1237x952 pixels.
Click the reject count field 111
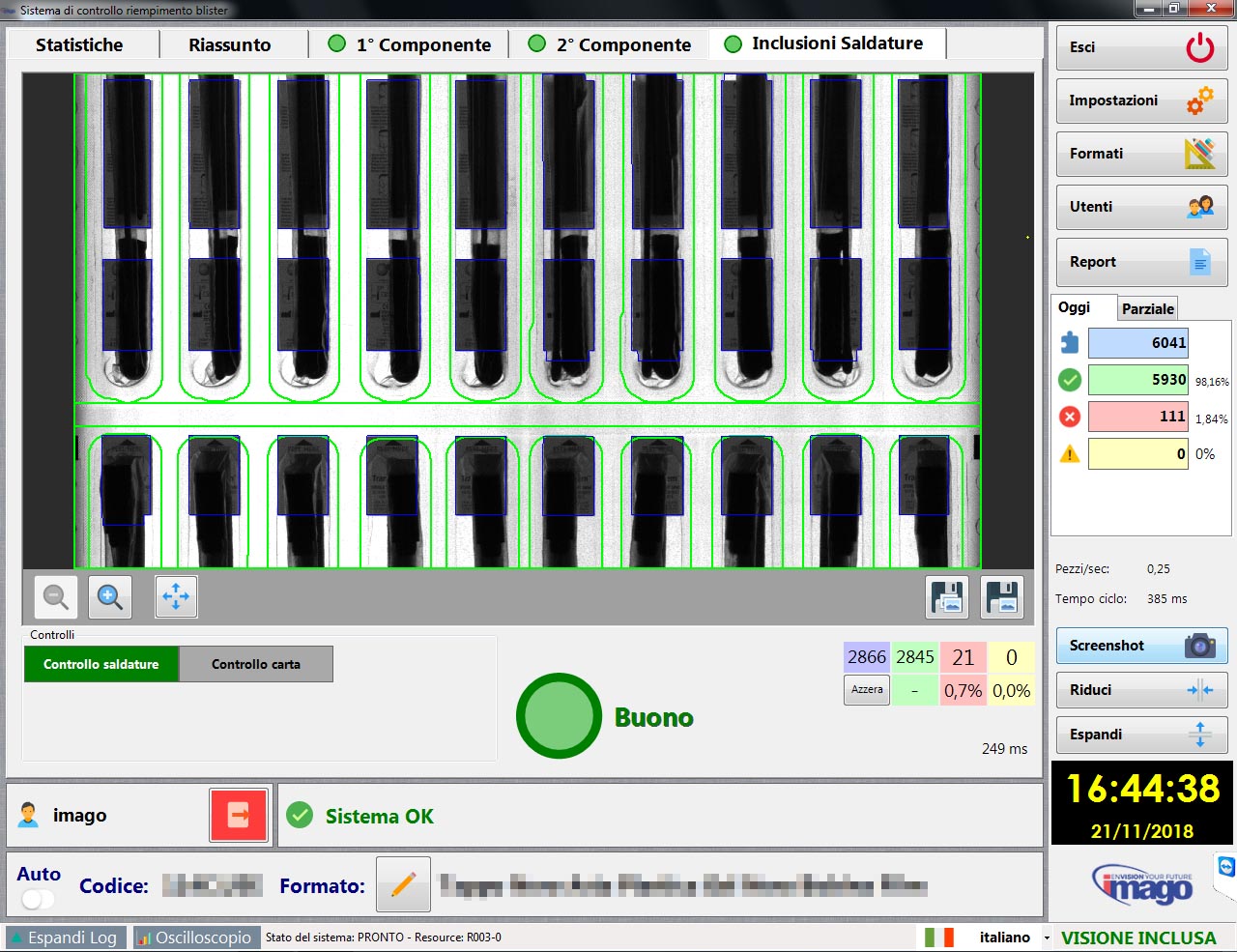click(x=1138, y=417)
